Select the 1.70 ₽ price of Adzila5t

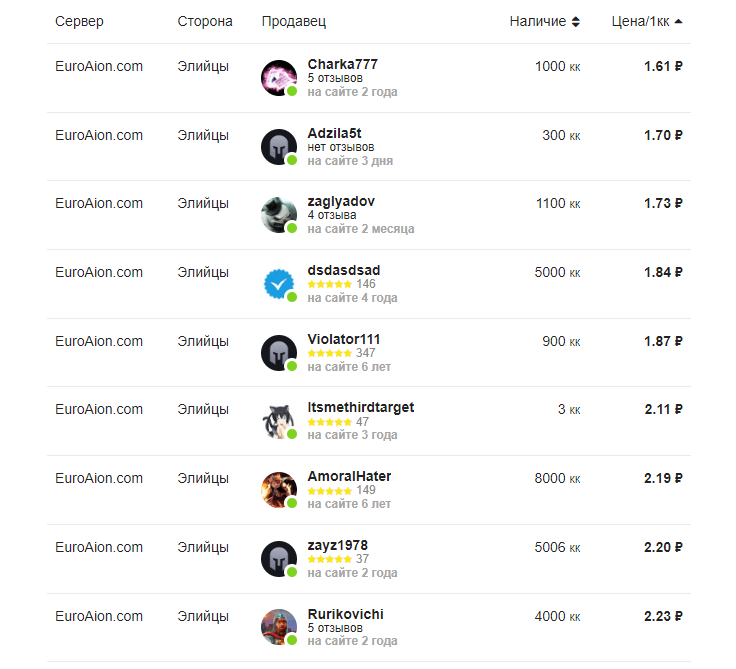tap(663, 135)
